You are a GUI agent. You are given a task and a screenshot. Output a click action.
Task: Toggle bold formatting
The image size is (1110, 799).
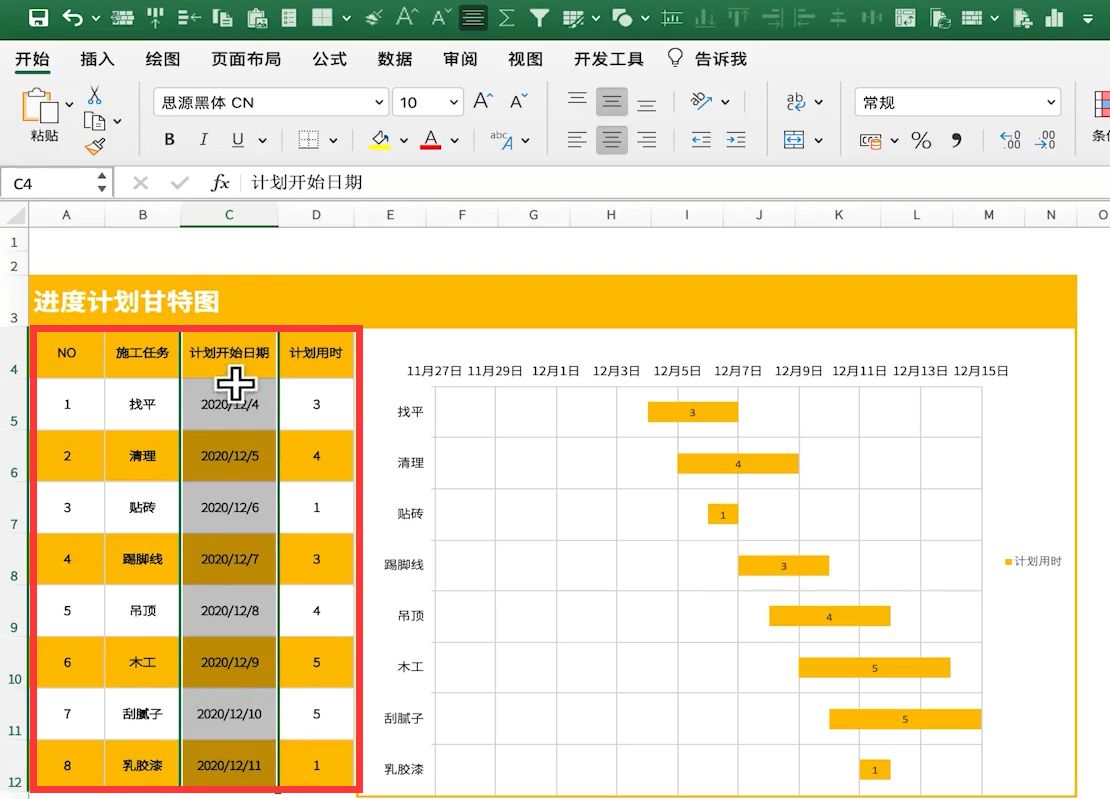tap(170, 140)
